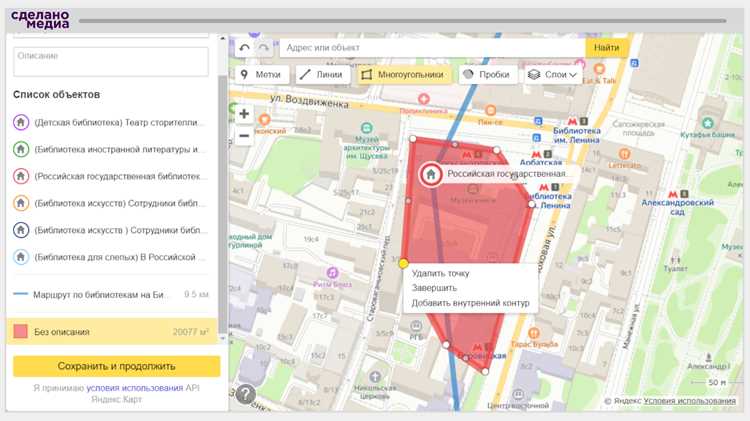750x421 pixels.
Task: Open the help question mark button
Action: click(x=245, y=394)
